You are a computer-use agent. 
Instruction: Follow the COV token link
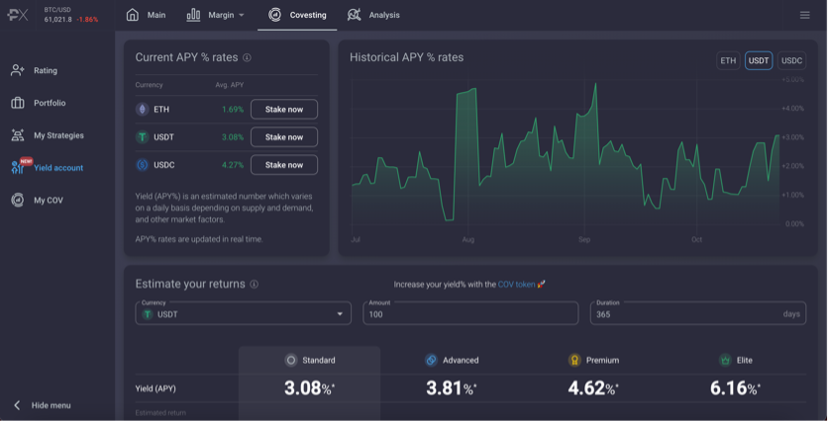[x=519, y=286]
